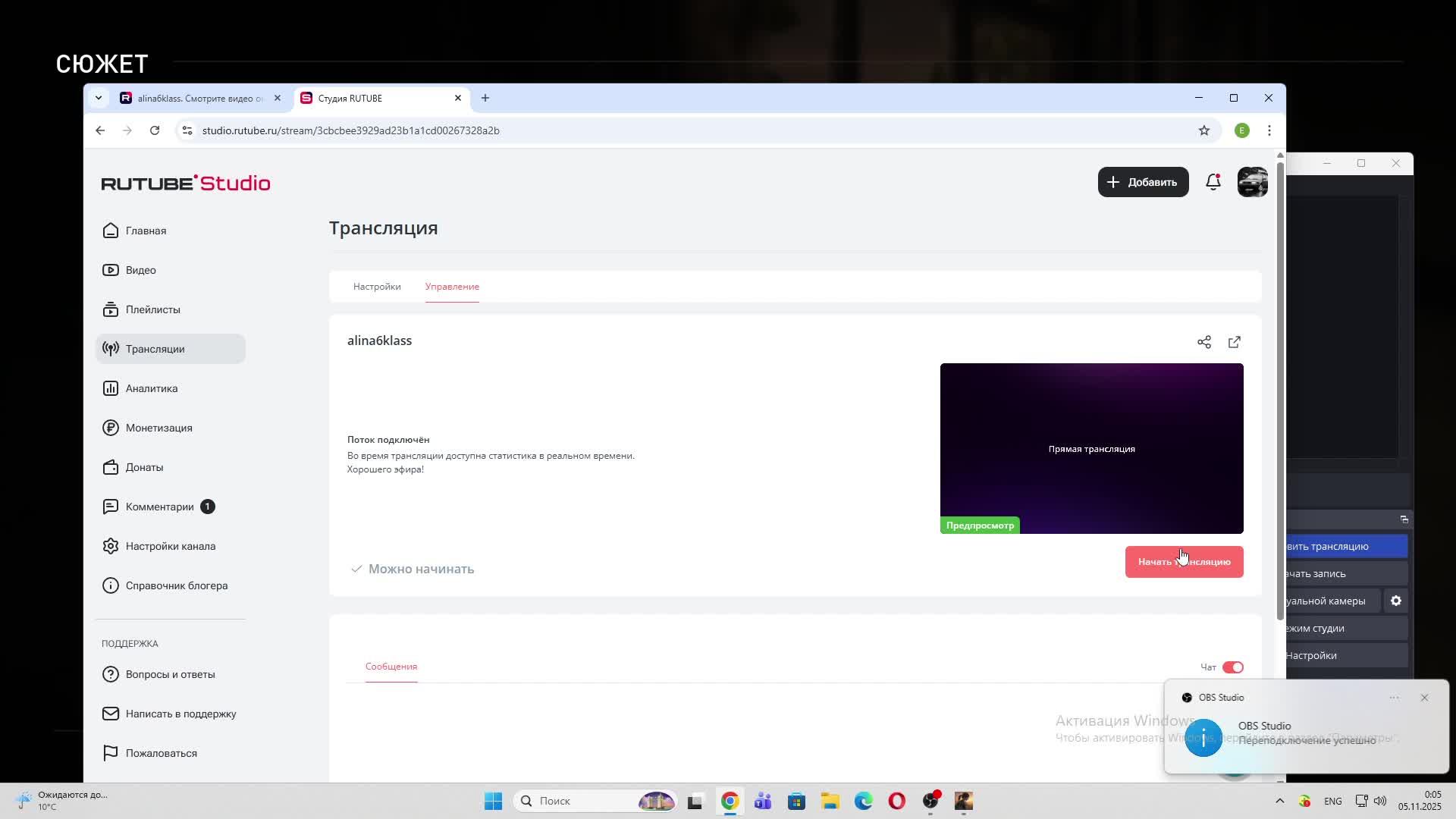Bookmark page with star icon
Screen dimensions: 1456x819
(1203, 130)
